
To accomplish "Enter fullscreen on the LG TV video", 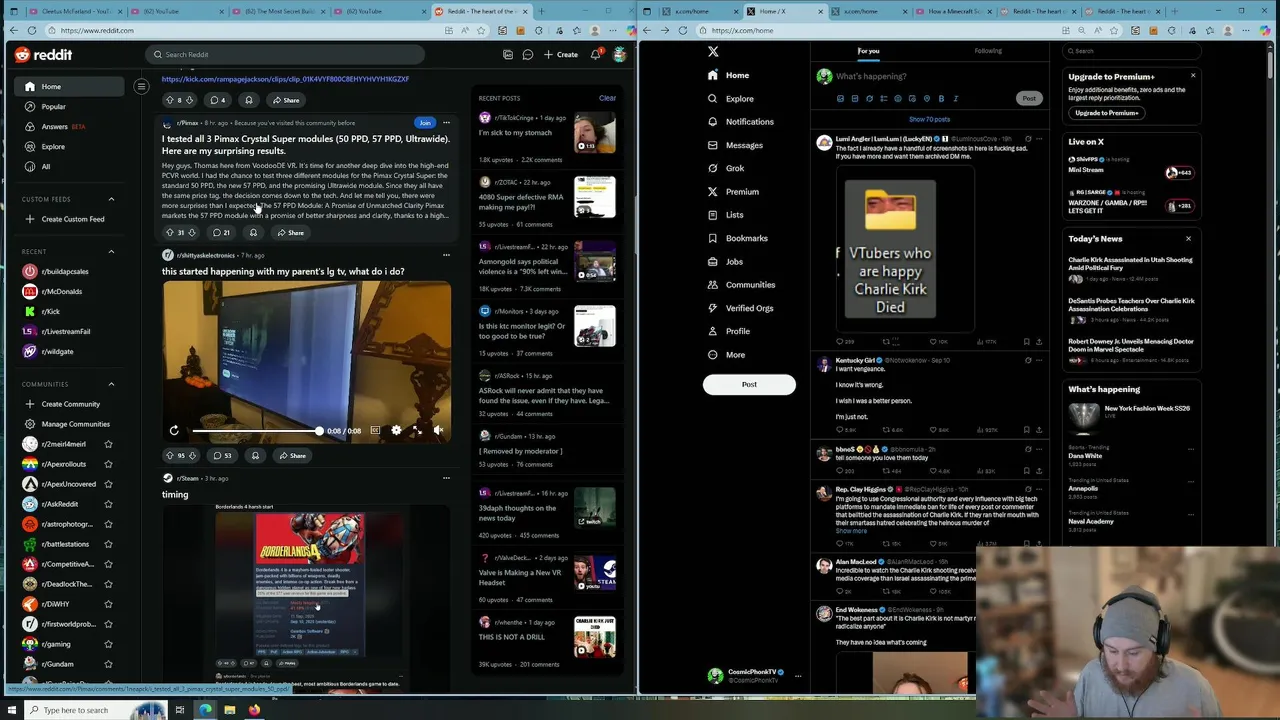I will point(417,430).
